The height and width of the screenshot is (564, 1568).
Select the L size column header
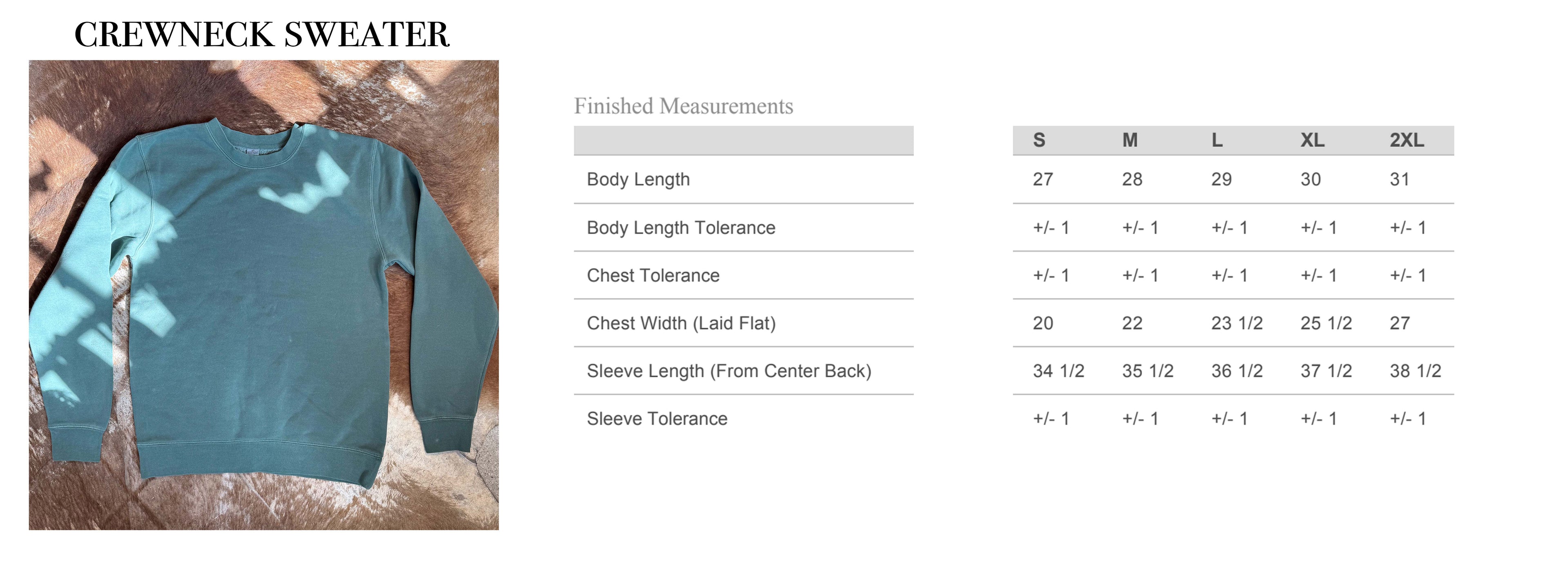1217,141
